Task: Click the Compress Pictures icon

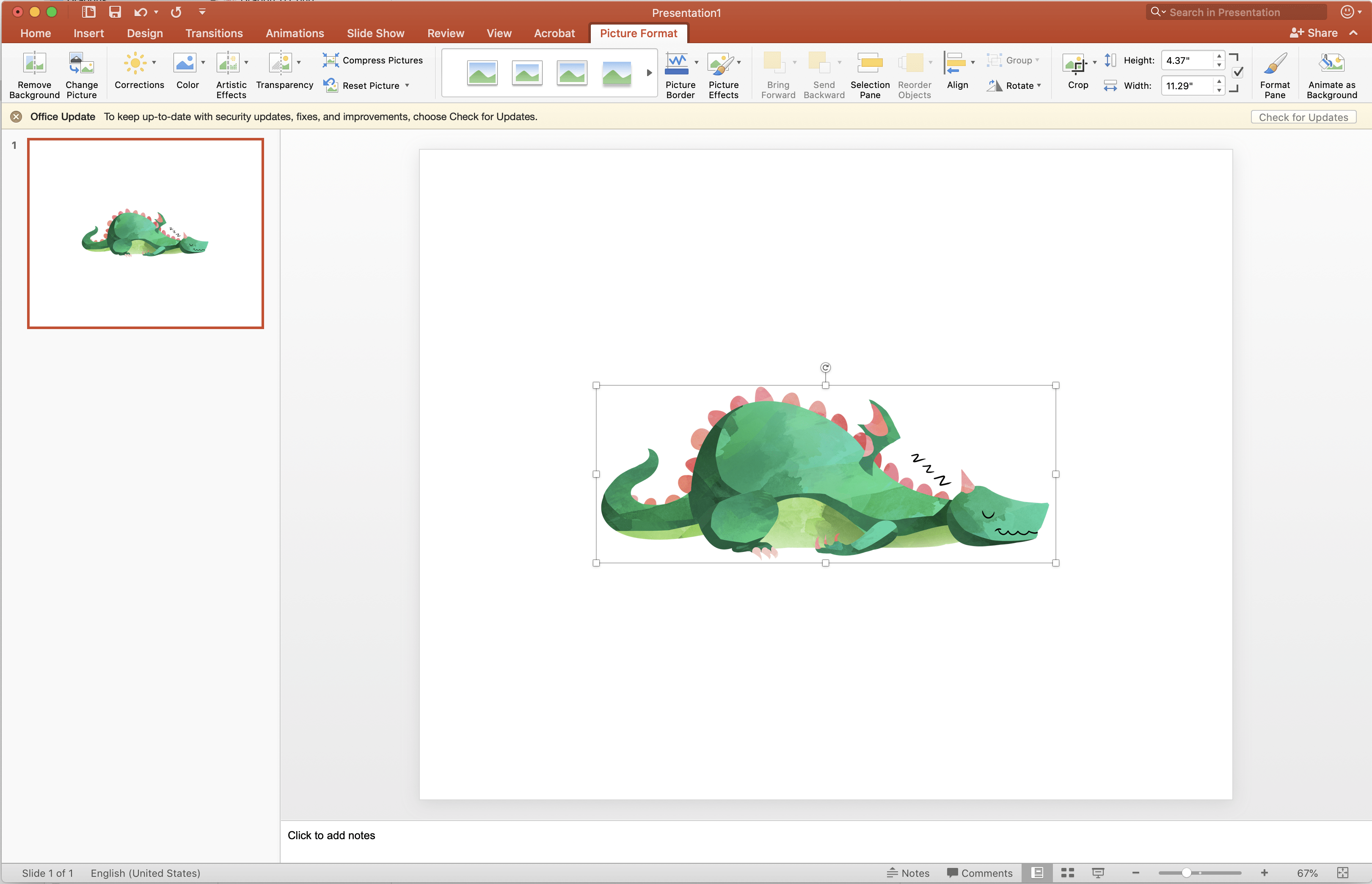Action: click(x=331, y=60)
